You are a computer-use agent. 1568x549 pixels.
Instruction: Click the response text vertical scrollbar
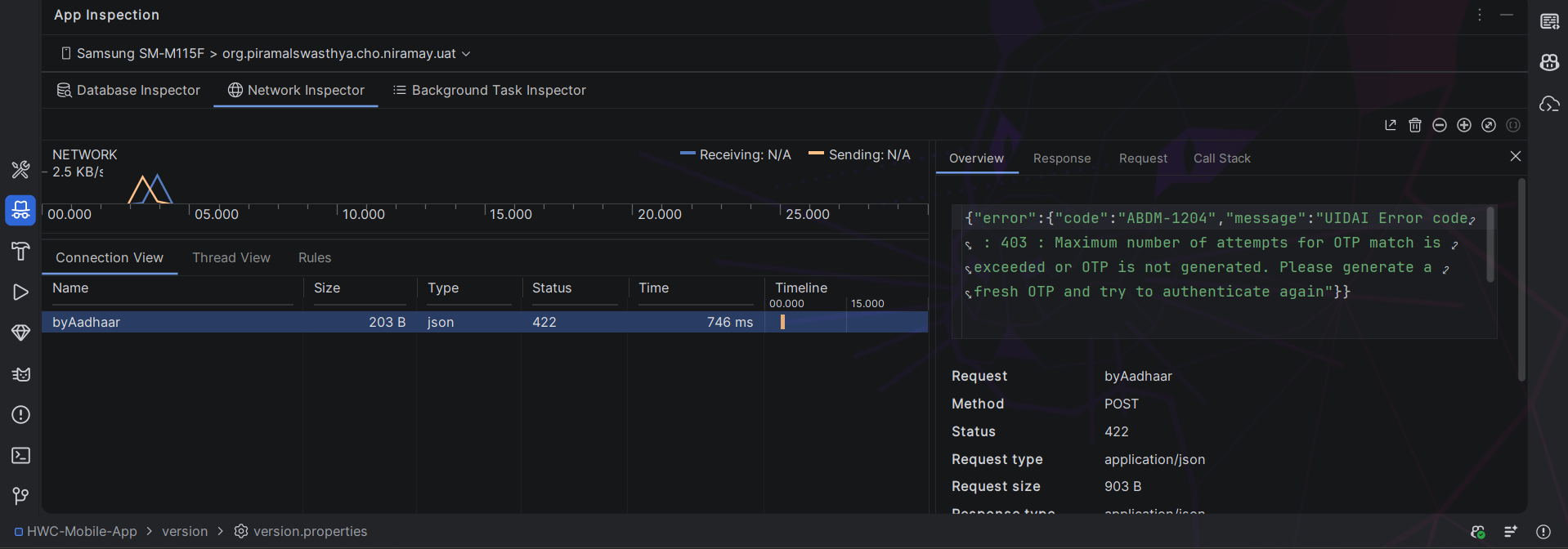tap(1490, 245)
